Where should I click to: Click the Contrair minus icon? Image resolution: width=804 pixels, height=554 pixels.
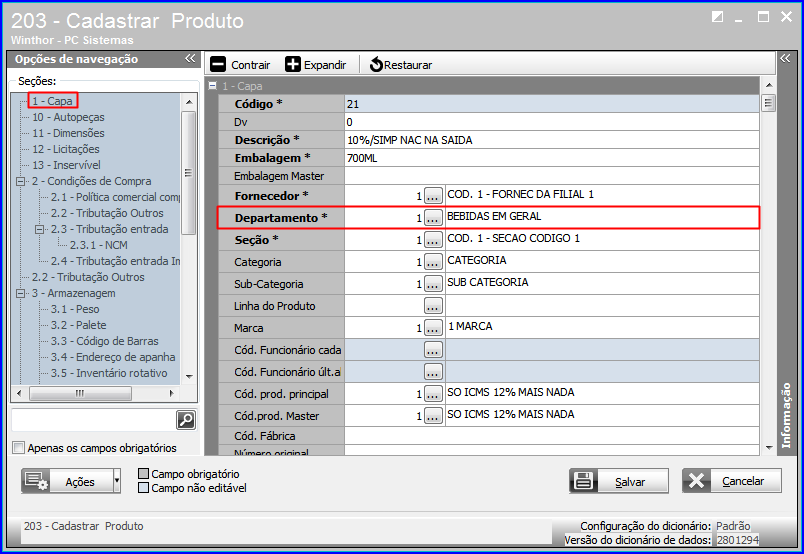coord(218,65)
